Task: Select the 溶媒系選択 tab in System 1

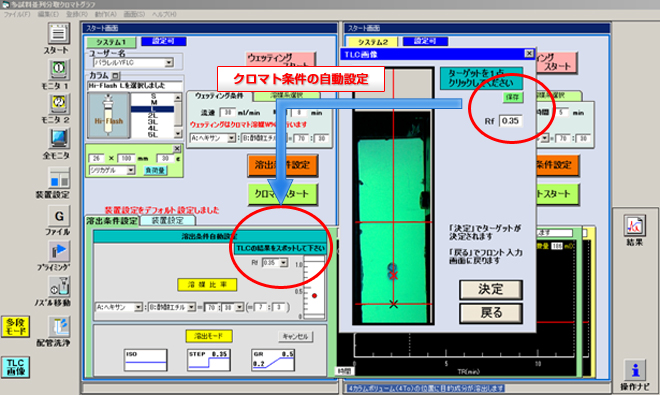Action: coord(286,96)
